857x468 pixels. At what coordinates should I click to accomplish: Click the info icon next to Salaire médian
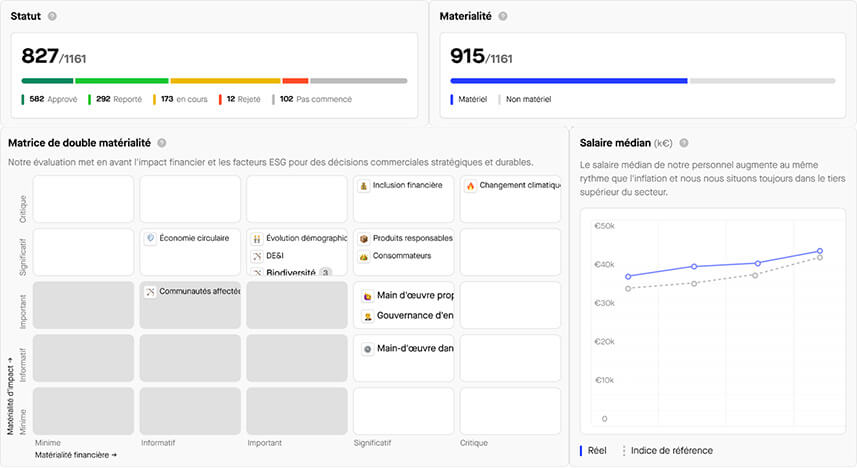684,143
